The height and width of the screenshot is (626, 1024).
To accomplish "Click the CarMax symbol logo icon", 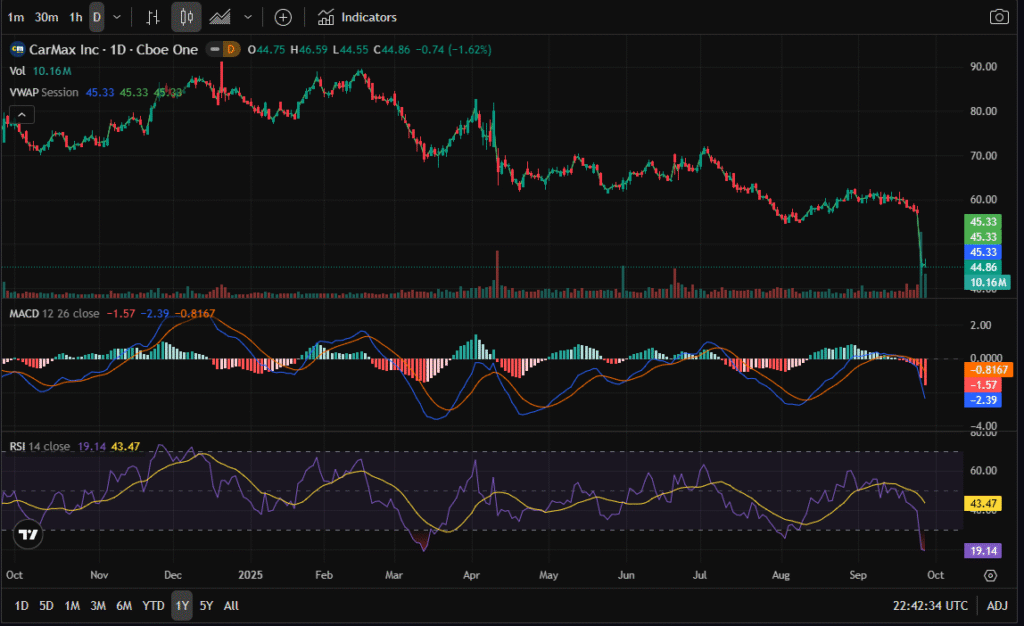I will pos(16,49).
